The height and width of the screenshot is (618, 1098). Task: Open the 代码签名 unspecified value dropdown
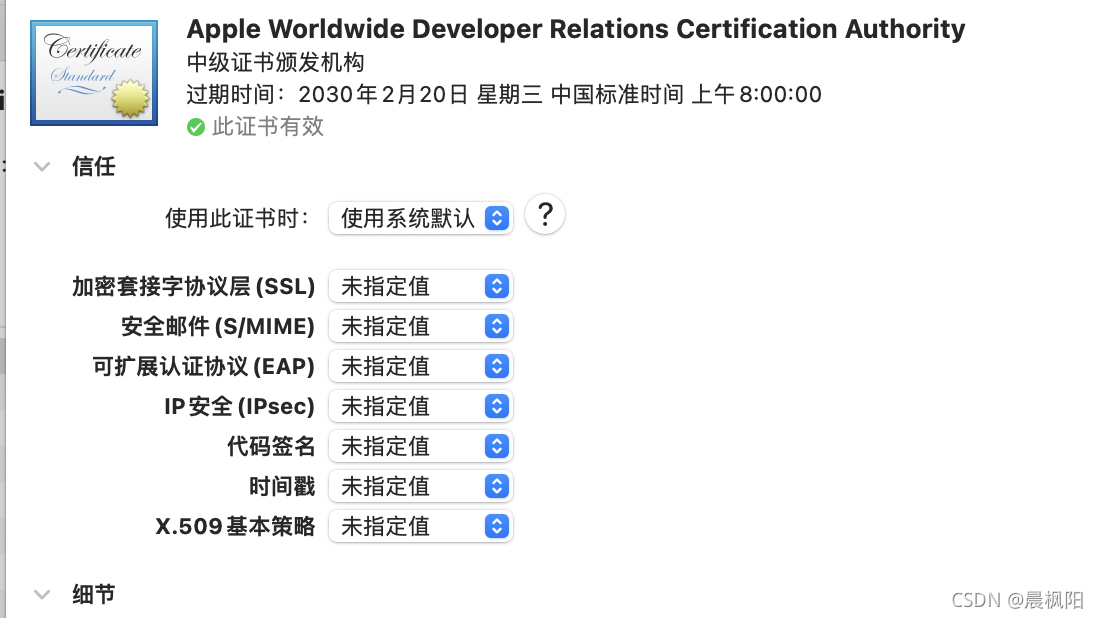[x=420, y=446]
